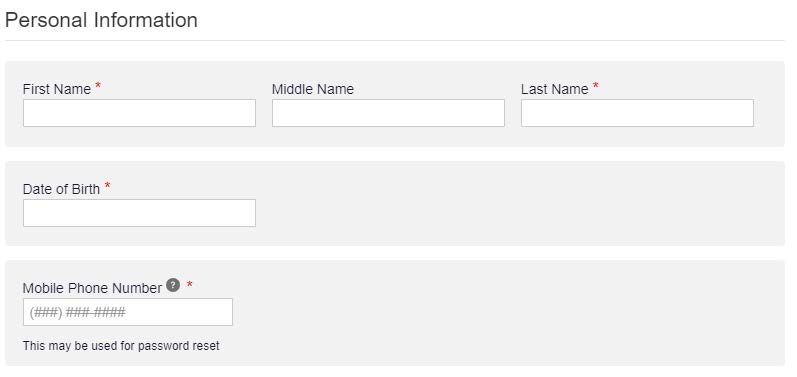Viewport: 797px width, 377px height.
Task: Click the Mobile Phone Number help icon
Action: pyautogui.click(x=173, y=285)
